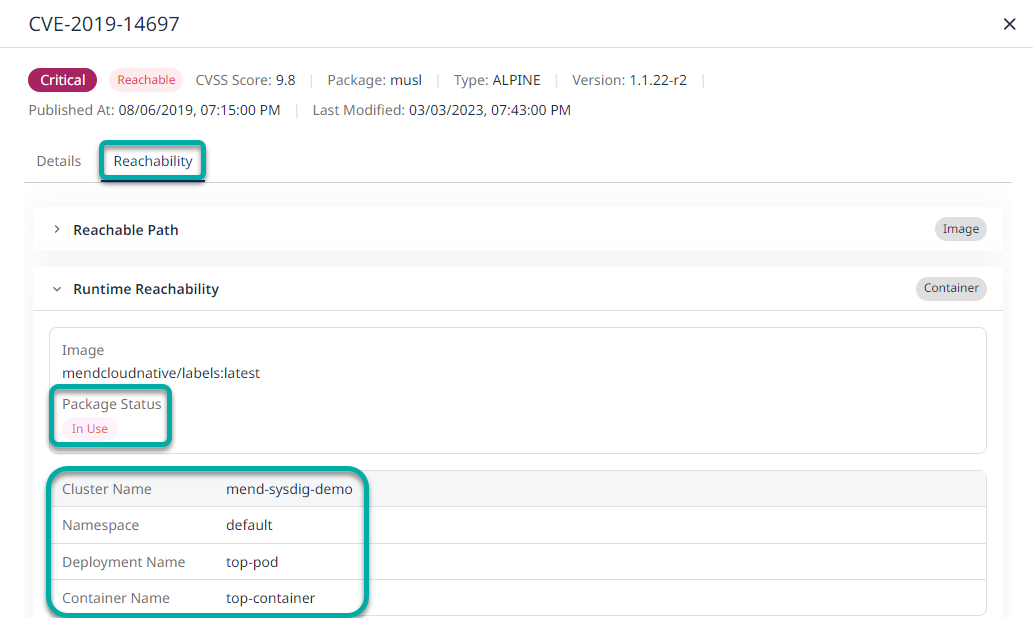Click the top-container container name value
This screenshot has width=1033, height=618.
tap(270, 598)
